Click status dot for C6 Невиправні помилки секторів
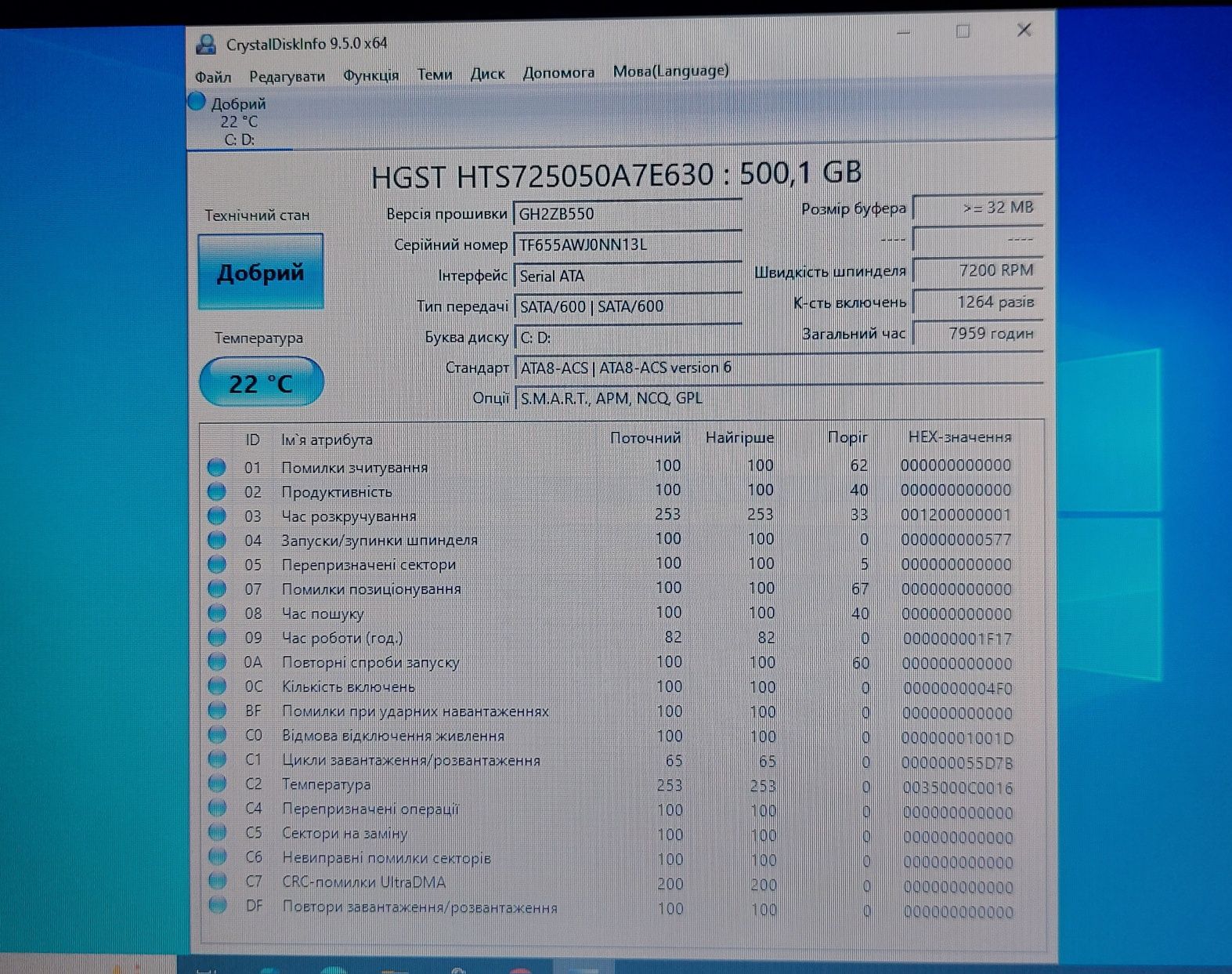1232x974 pixels. 218,856
